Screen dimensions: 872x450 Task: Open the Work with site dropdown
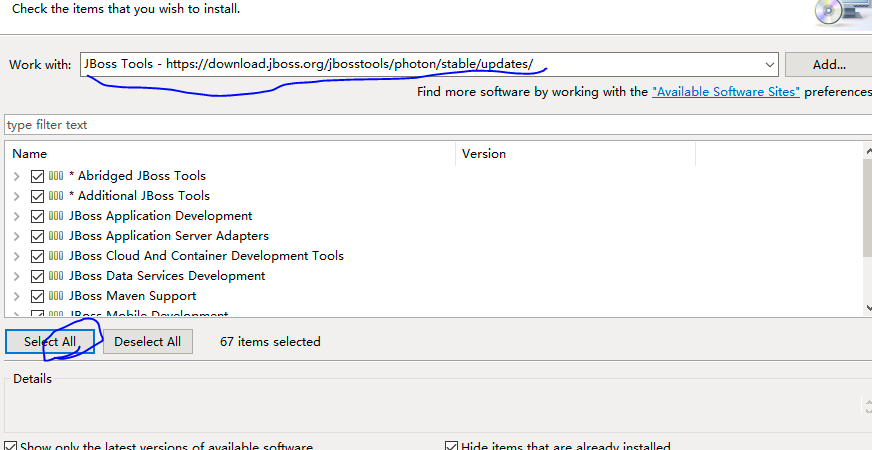point(770,65)
